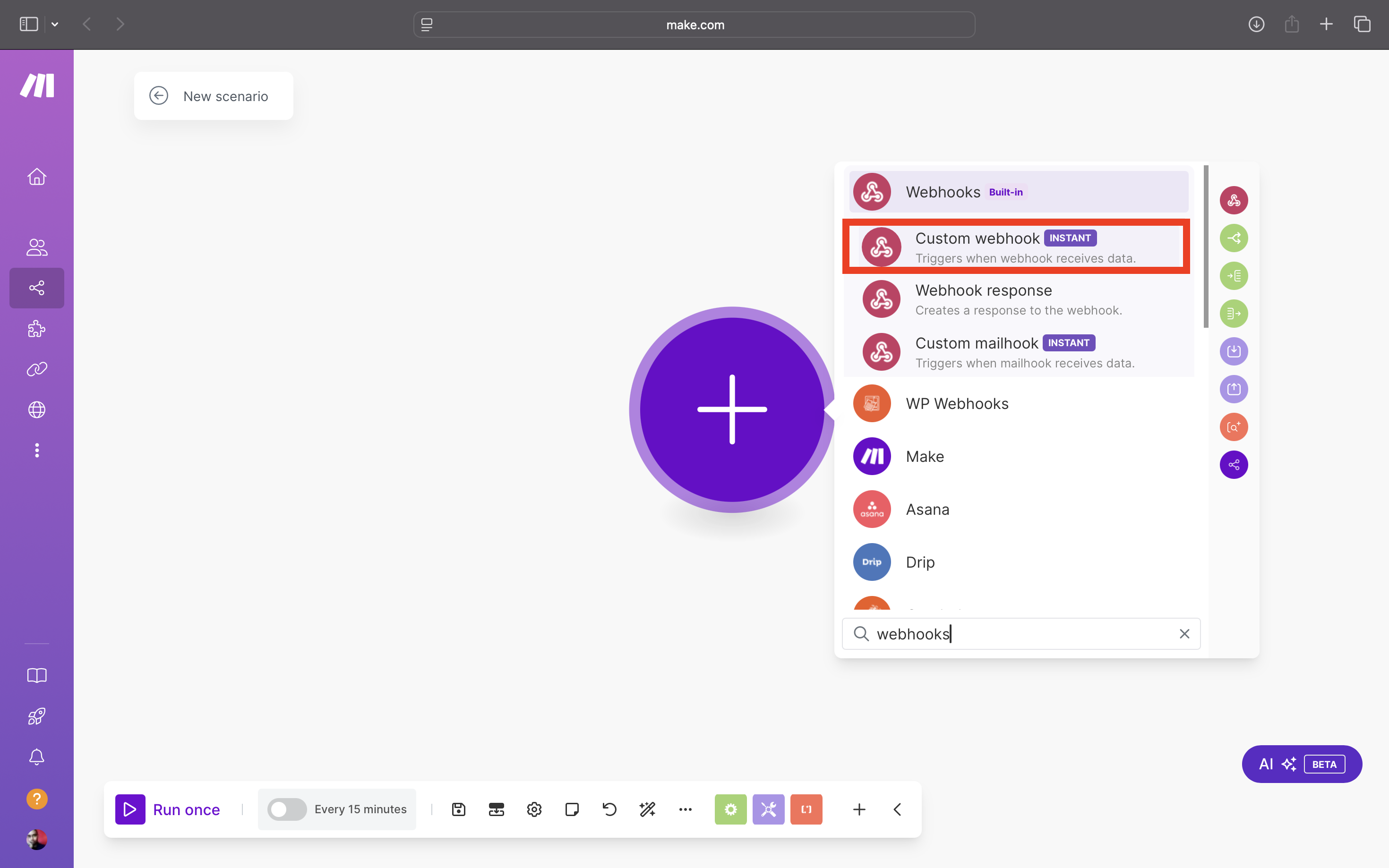Click the notes/comment icon in toolbar
1389x868 pixels.
click(x=571, y=809)
